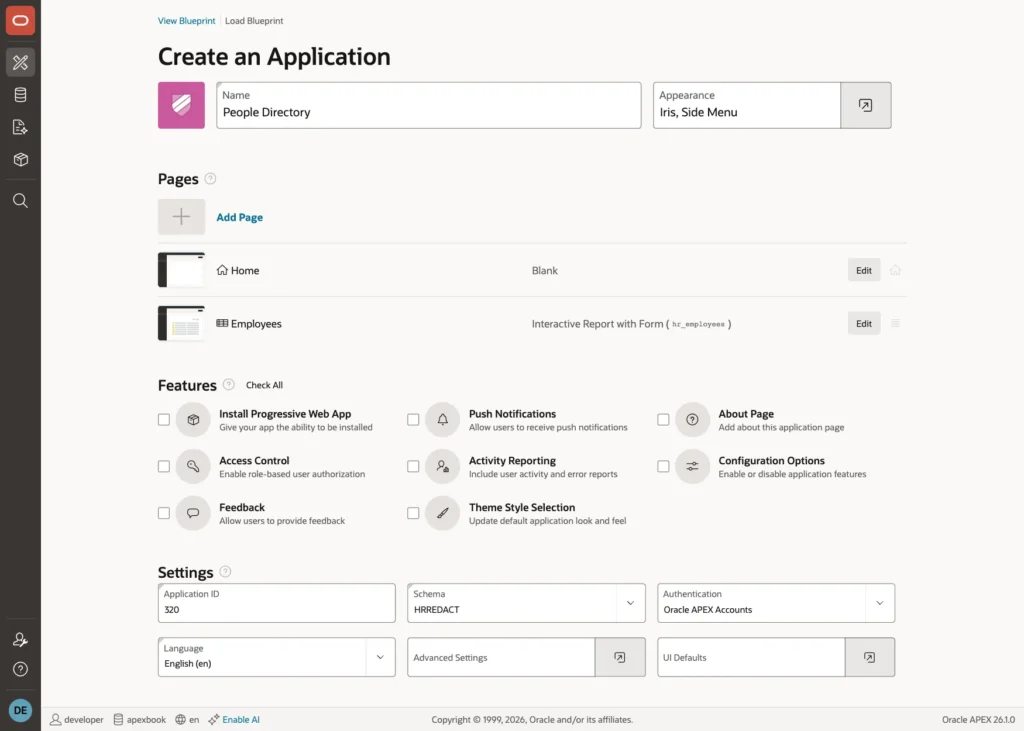Click the Feedback speech bubble icon
Screen dimensions: 1024x731
(193, 513)
